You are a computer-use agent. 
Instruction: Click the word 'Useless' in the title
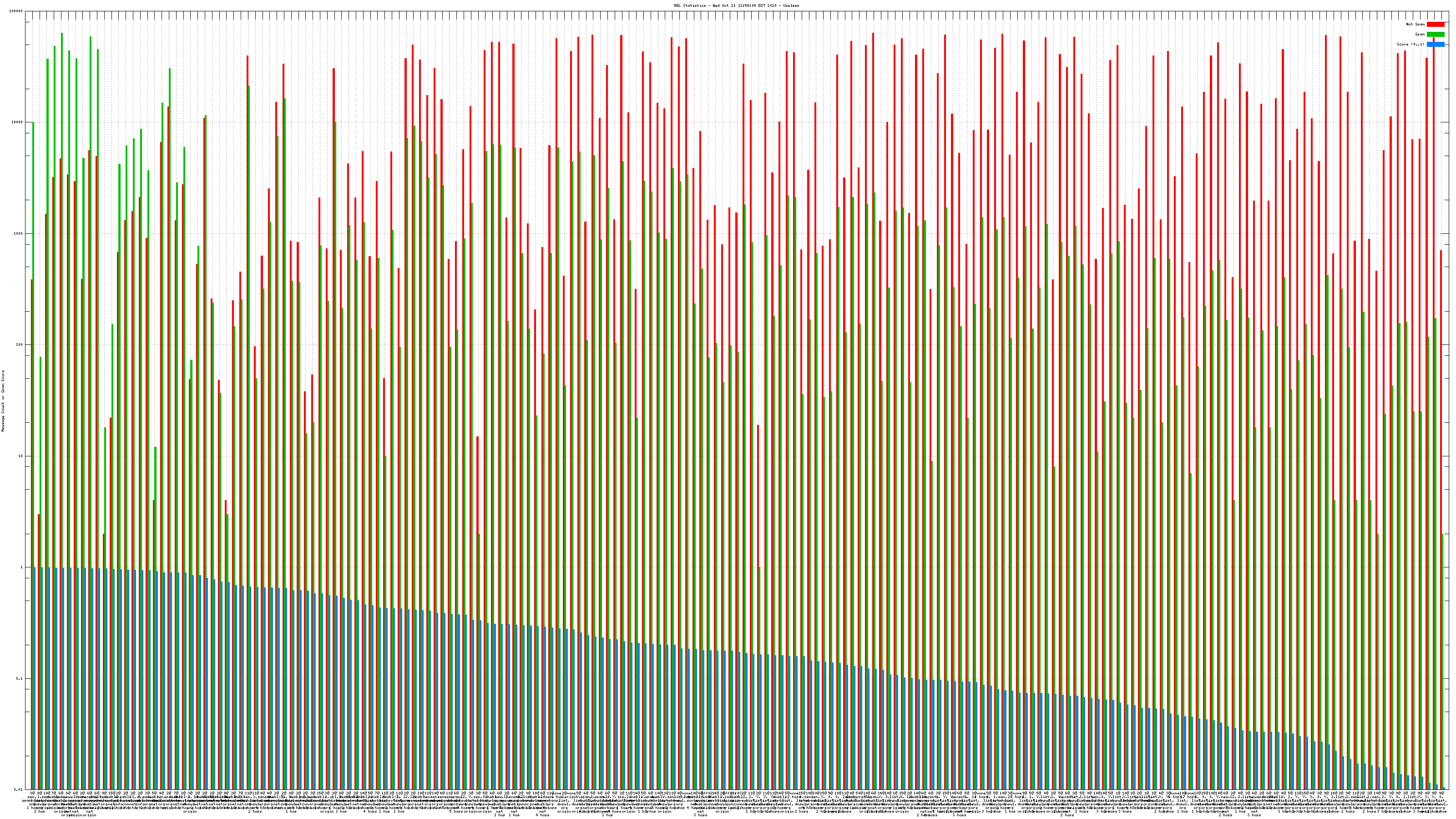click(x=791, y=5)
